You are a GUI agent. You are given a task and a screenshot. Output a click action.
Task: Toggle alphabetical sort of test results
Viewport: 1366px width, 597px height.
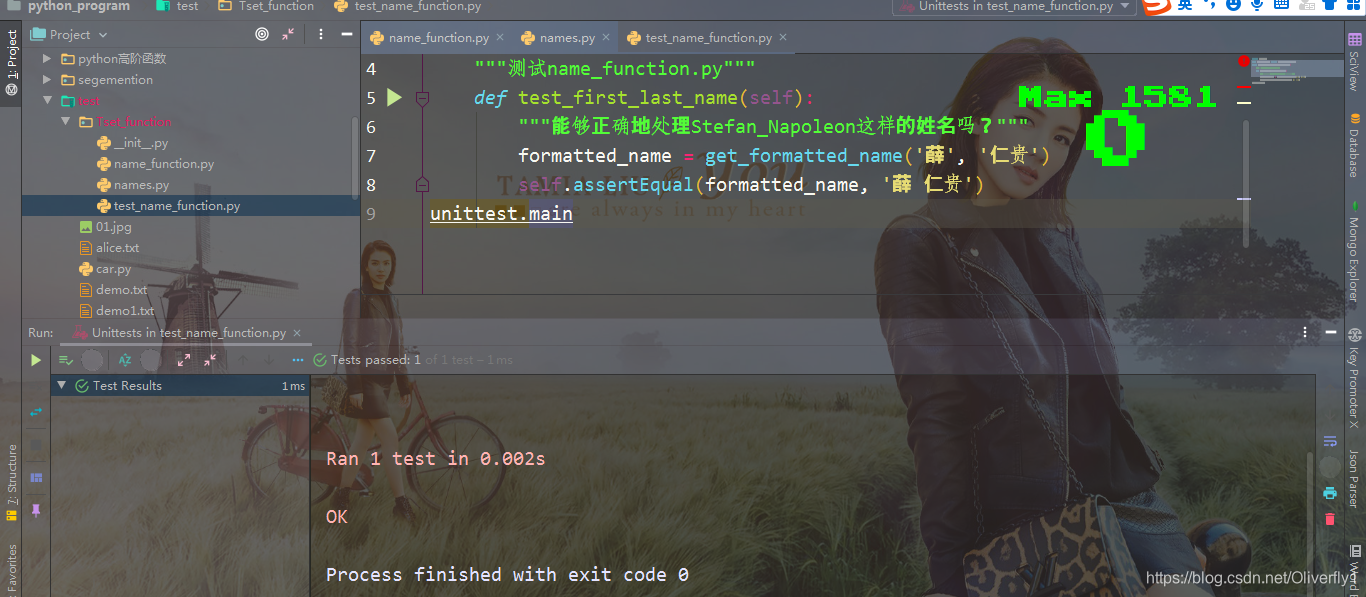coord(125,360)
